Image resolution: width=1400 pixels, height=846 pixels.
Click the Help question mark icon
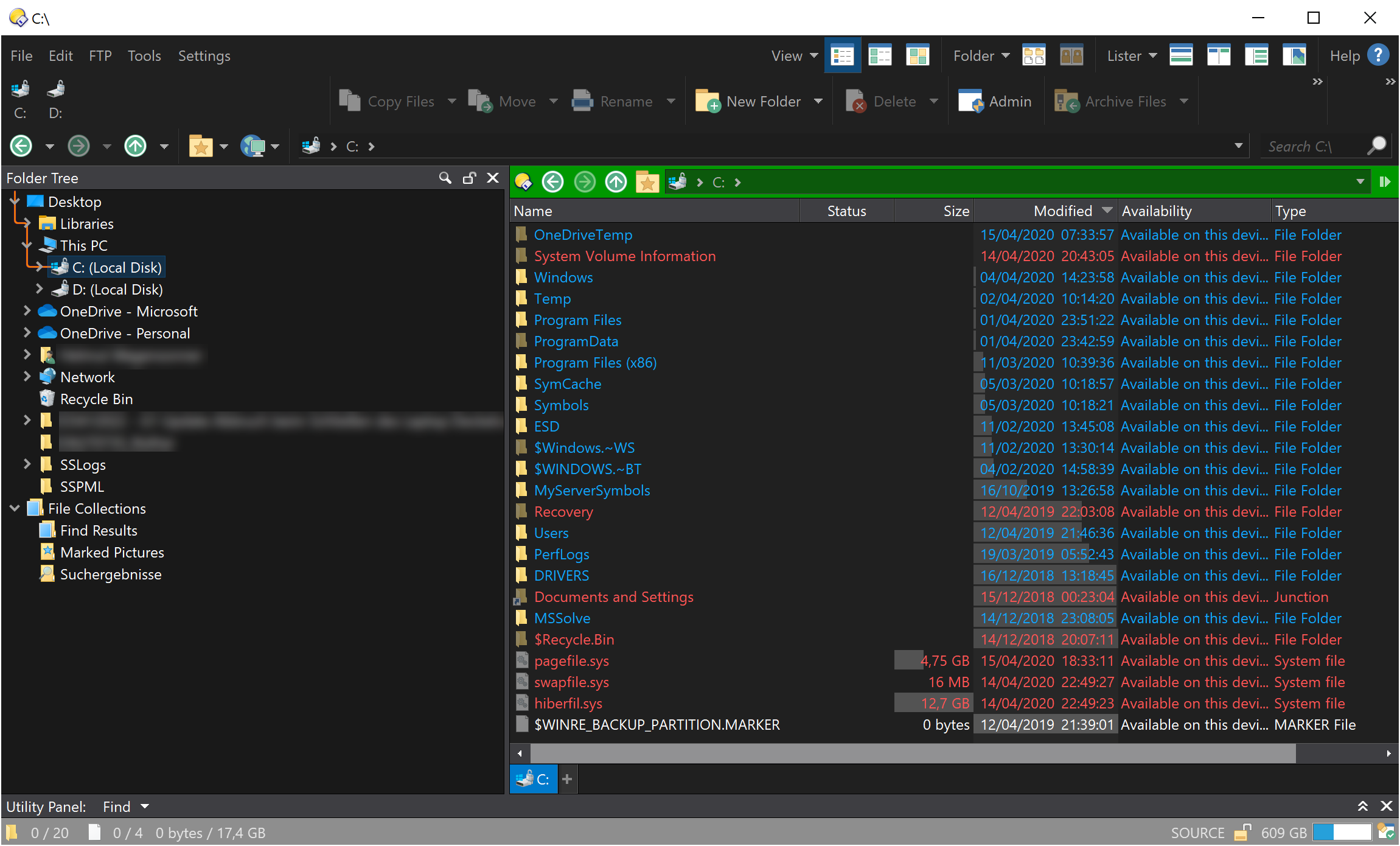click(x=1377, y=55)
